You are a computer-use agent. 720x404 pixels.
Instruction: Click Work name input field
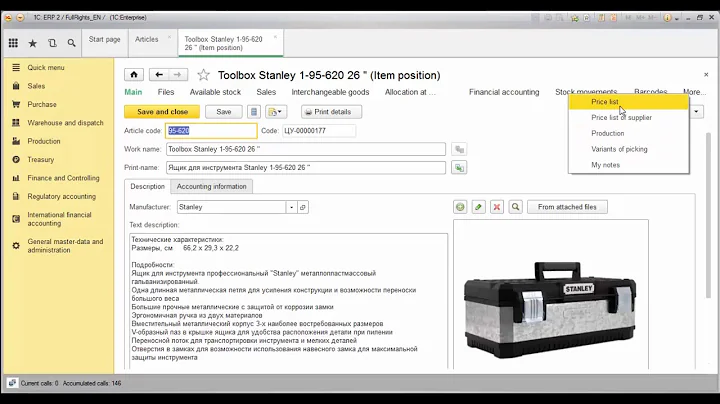306,149
